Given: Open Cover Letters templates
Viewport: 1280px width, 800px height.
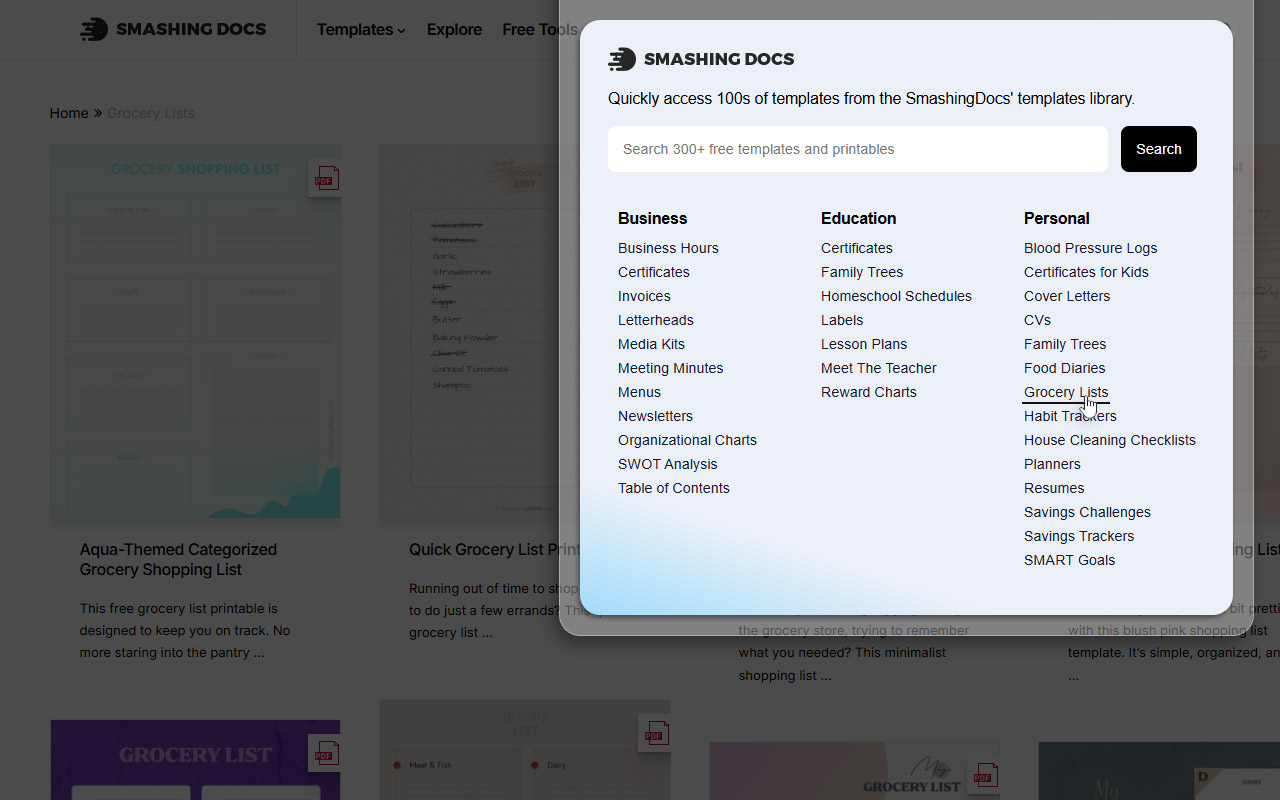Looking at the screenshot, I should pos(1067,296).
